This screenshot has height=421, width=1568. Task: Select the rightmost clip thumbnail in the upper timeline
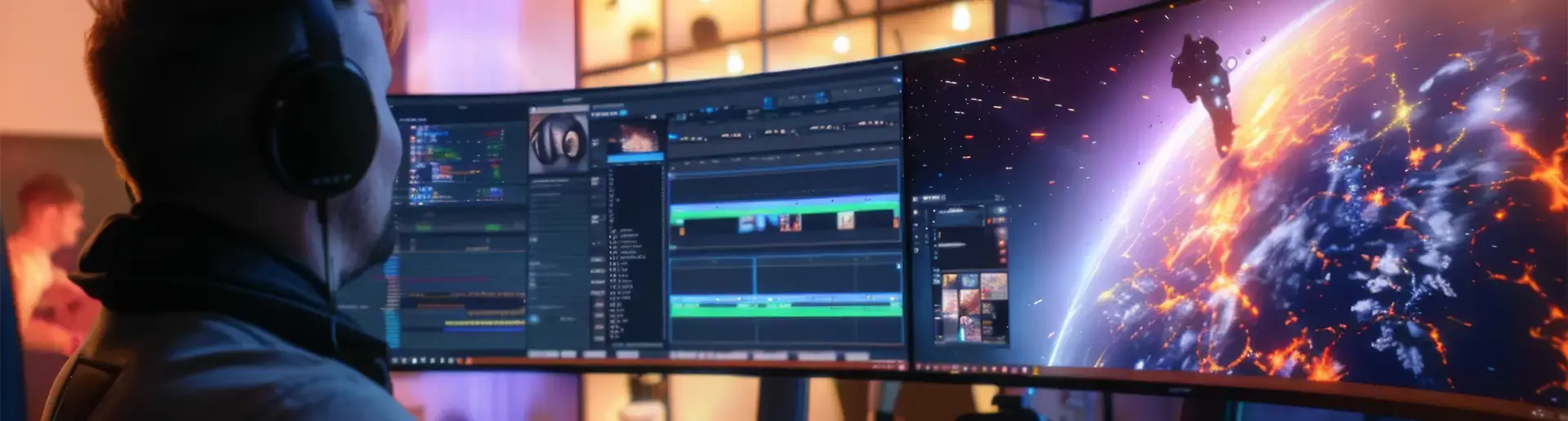(x=845, y=219)
